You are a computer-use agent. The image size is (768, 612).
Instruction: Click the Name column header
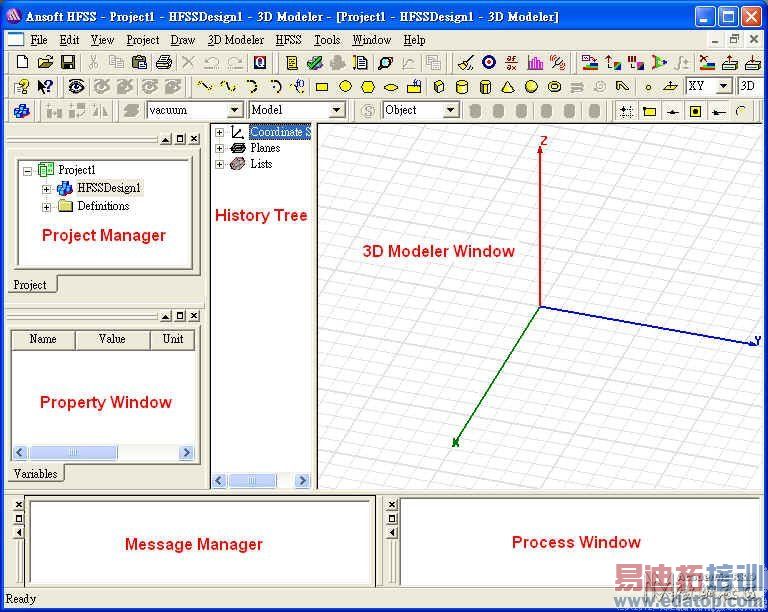click(43, 339)
